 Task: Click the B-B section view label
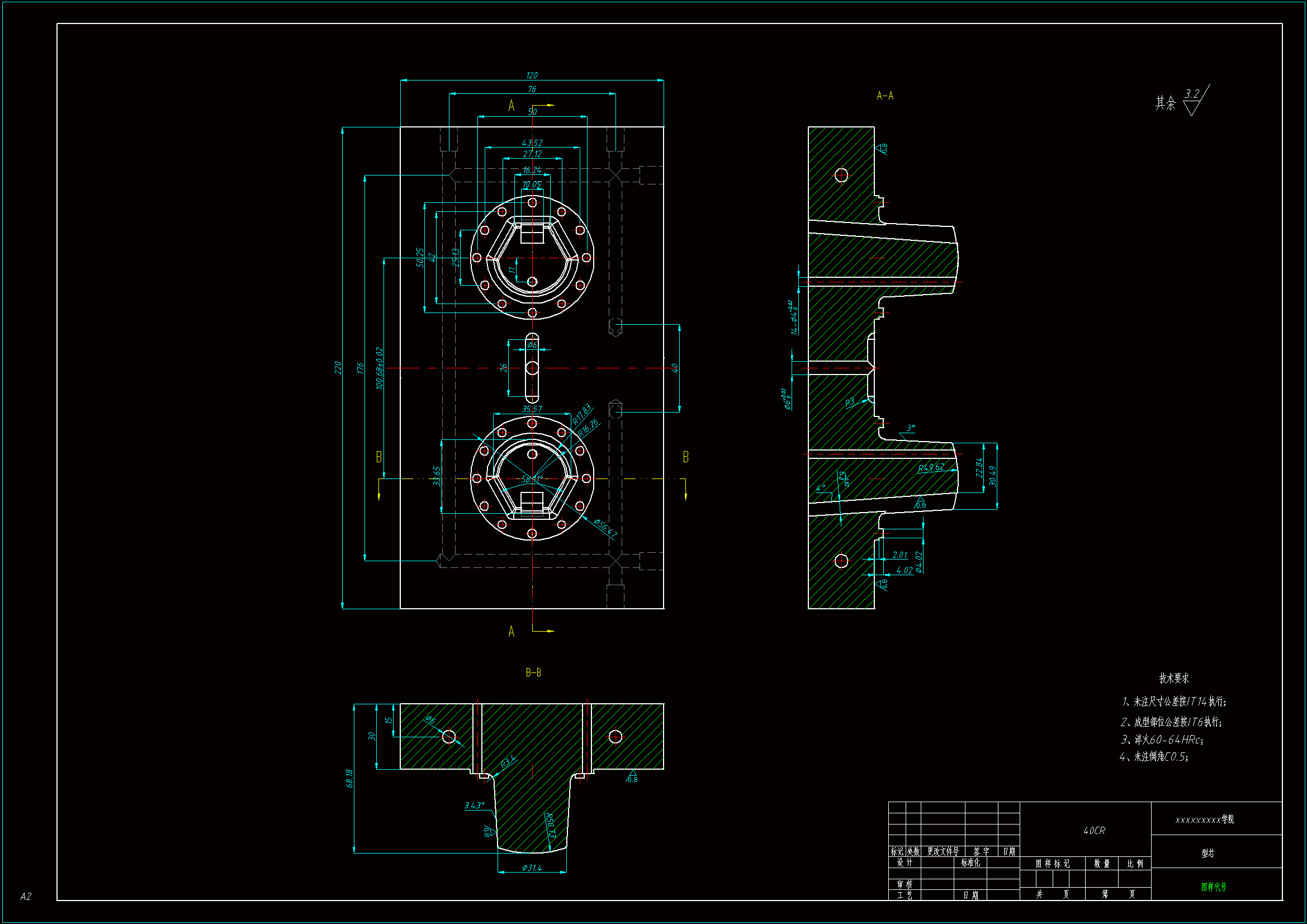point(533,672)
